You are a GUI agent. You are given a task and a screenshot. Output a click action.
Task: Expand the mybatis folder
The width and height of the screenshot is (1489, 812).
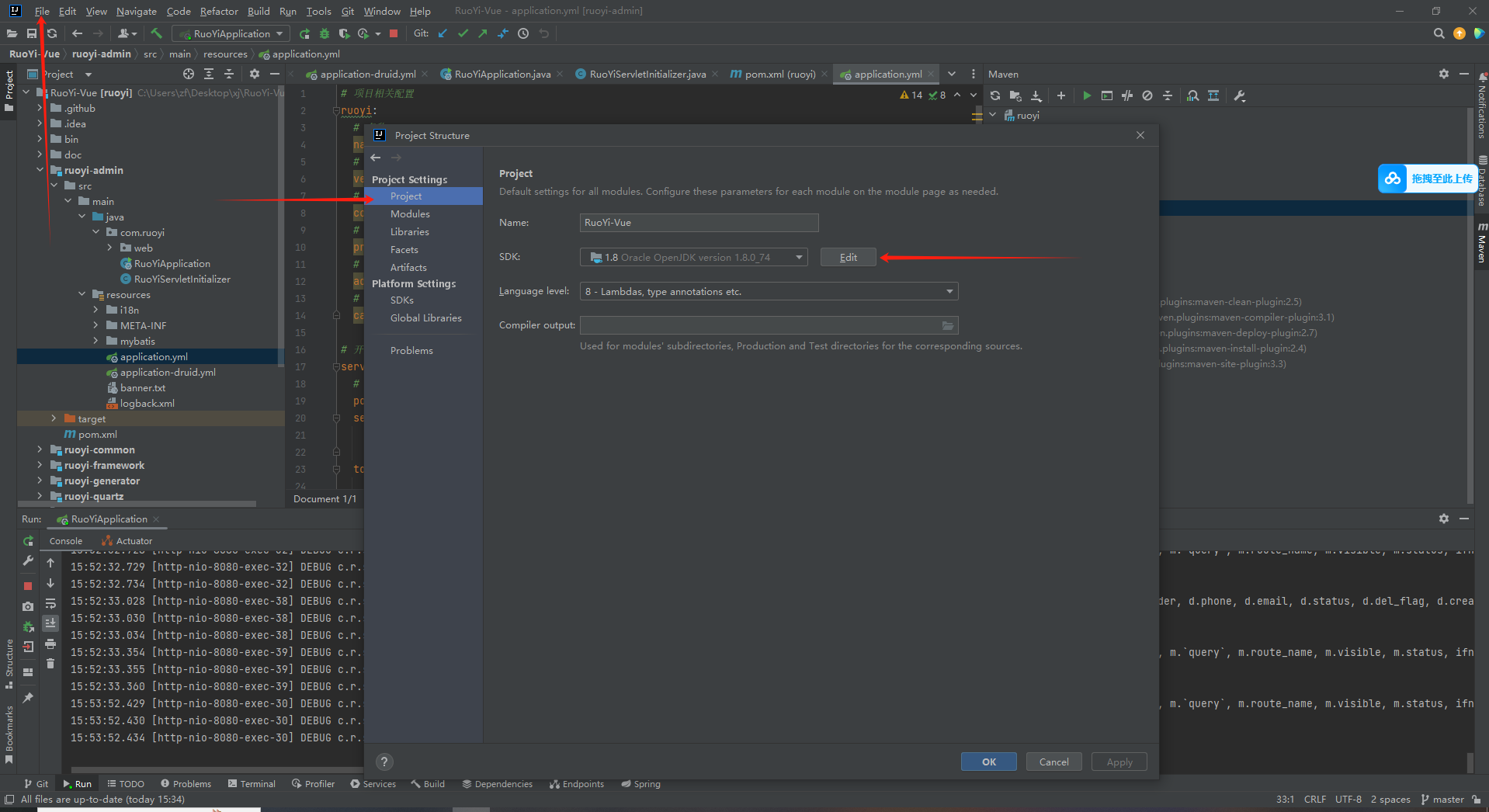(95, 341)
